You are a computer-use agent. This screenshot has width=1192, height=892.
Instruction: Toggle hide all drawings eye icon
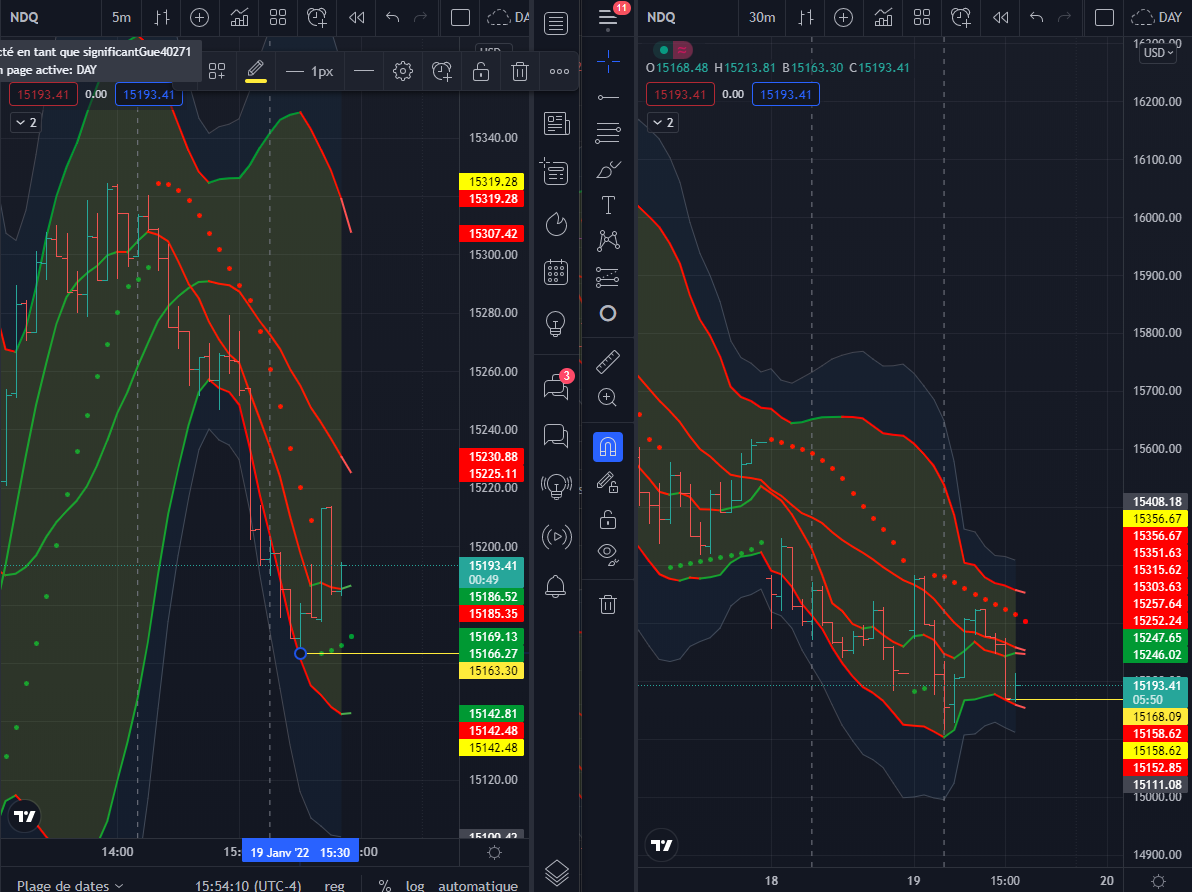[x=607, y=553]
